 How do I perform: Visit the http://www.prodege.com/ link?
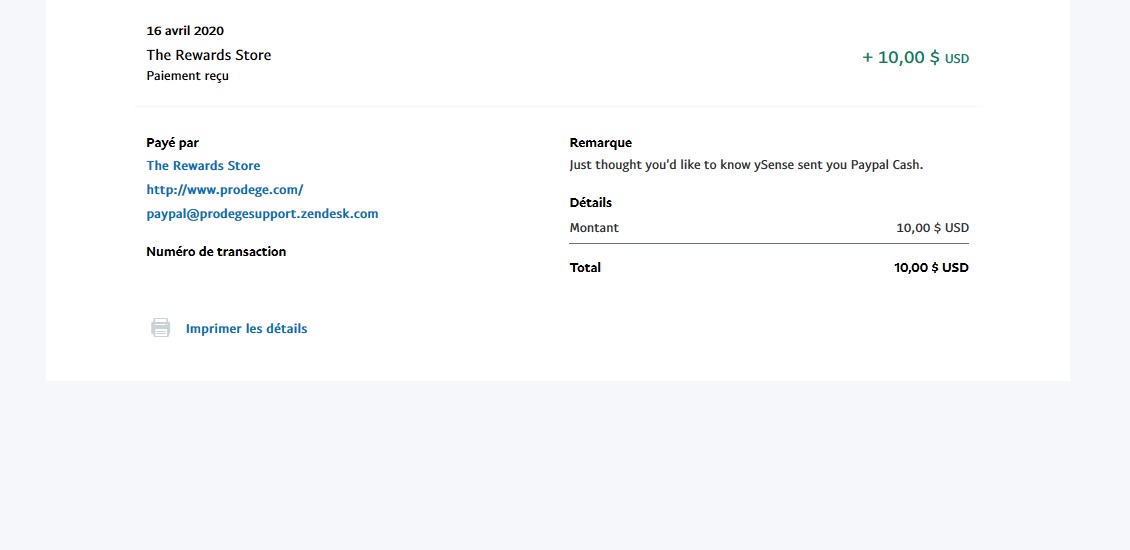coord(225,190)
